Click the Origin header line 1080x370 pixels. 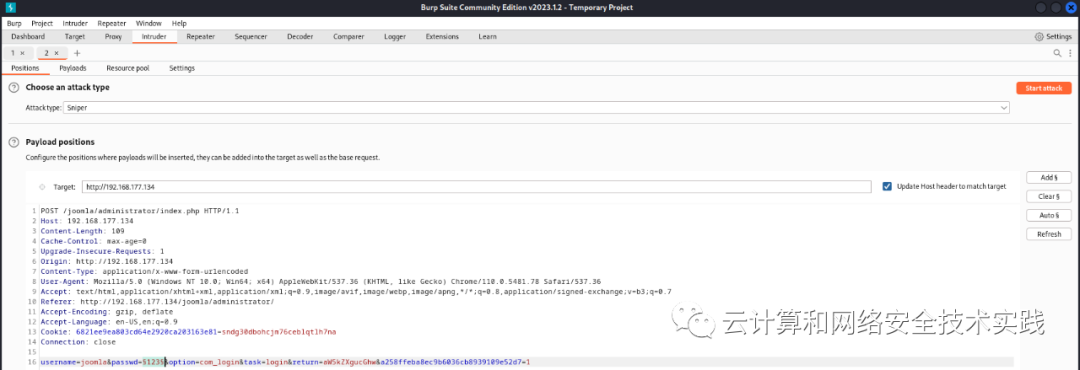[x=107, y=261]
